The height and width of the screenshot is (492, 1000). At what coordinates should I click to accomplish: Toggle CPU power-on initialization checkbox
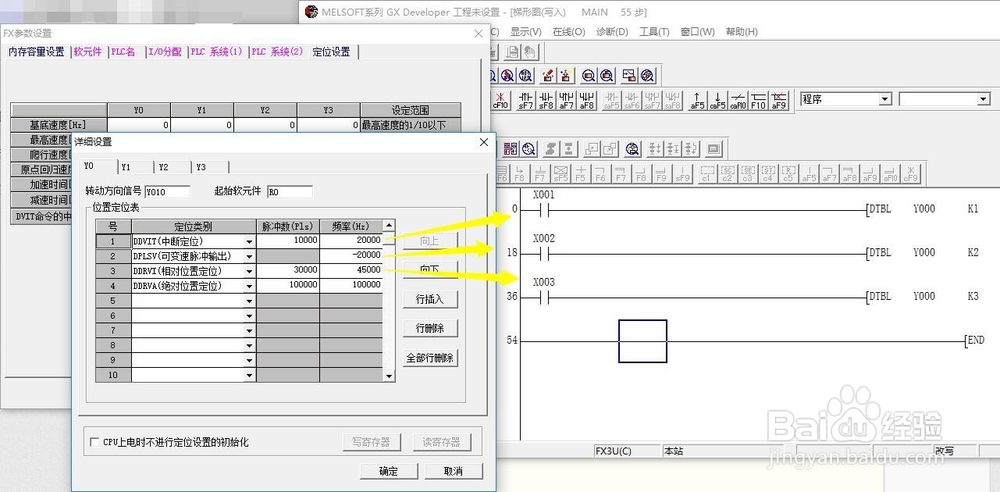pyautogui.click(x=94, y=442)
